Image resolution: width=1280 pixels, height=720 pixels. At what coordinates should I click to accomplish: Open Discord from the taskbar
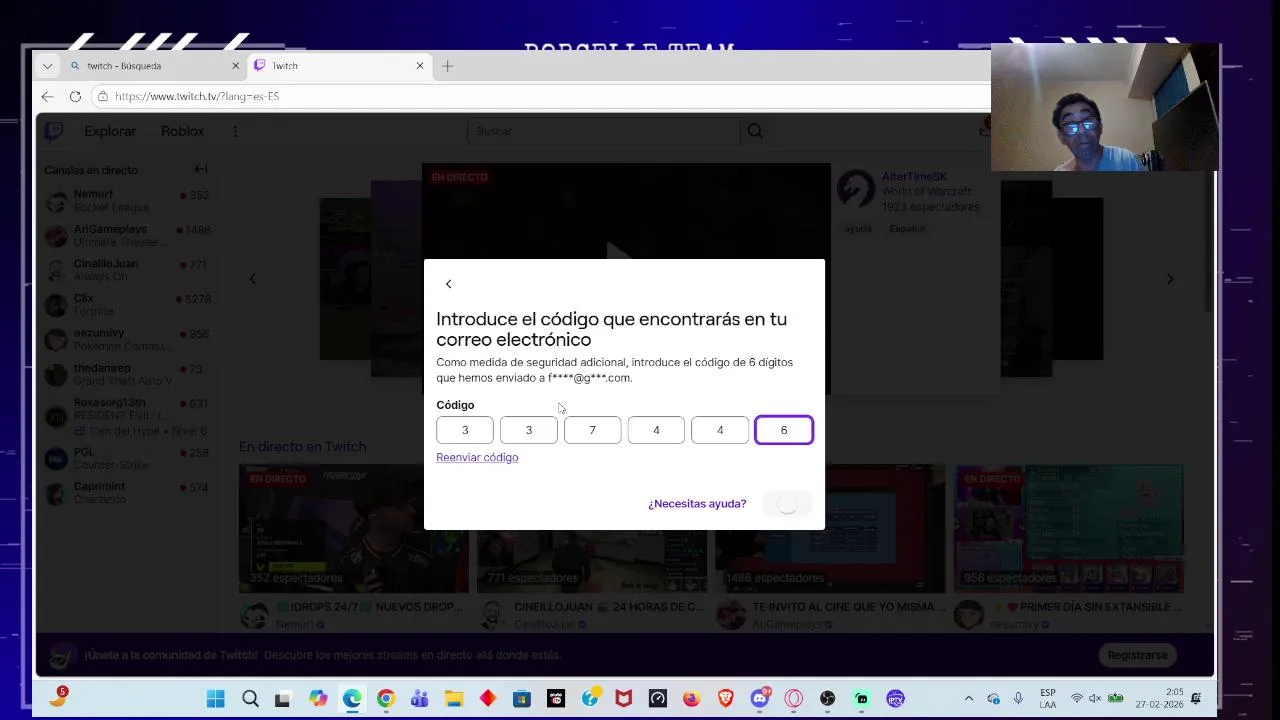[x=760, y=698]
